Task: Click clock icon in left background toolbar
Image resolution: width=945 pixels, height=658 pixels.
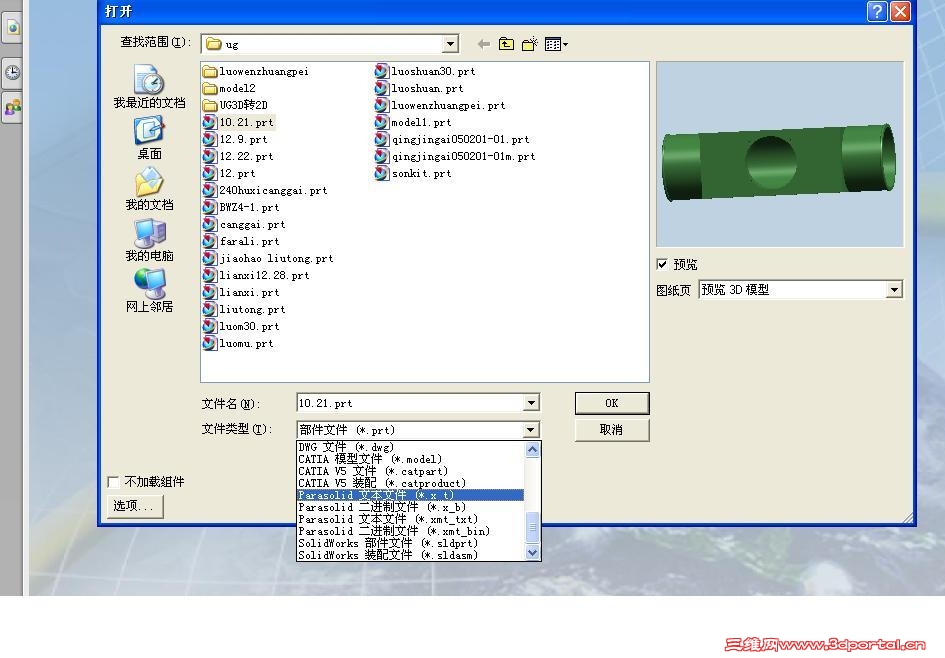Action: click(13, 73)
